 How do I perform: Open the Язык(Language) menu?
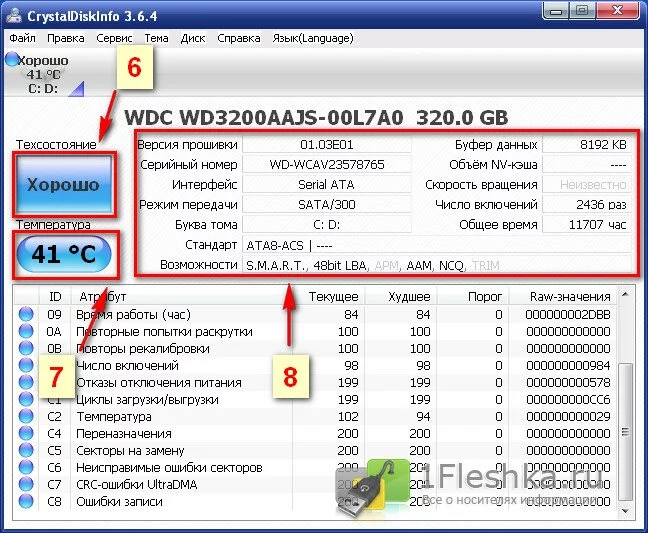tap(313, 38)
